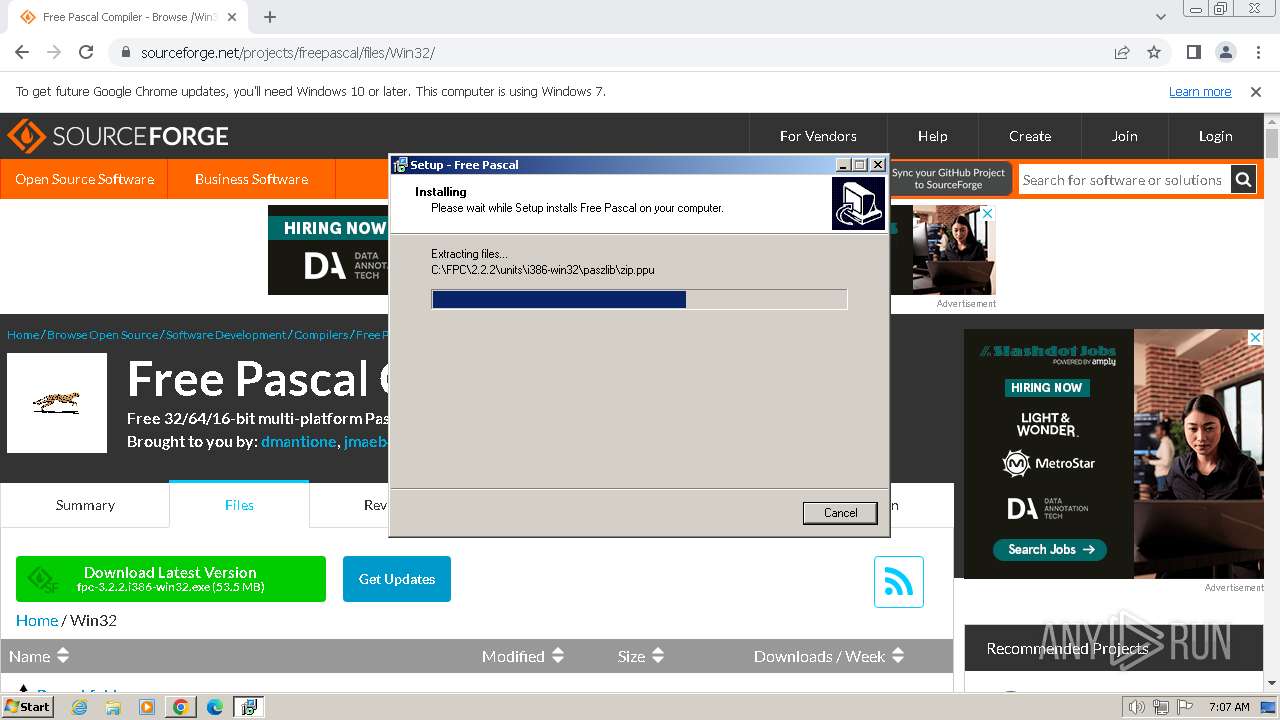This screenshot has height=720, width=1280.
Task: Click the browser back button
Action: point(22,52)
